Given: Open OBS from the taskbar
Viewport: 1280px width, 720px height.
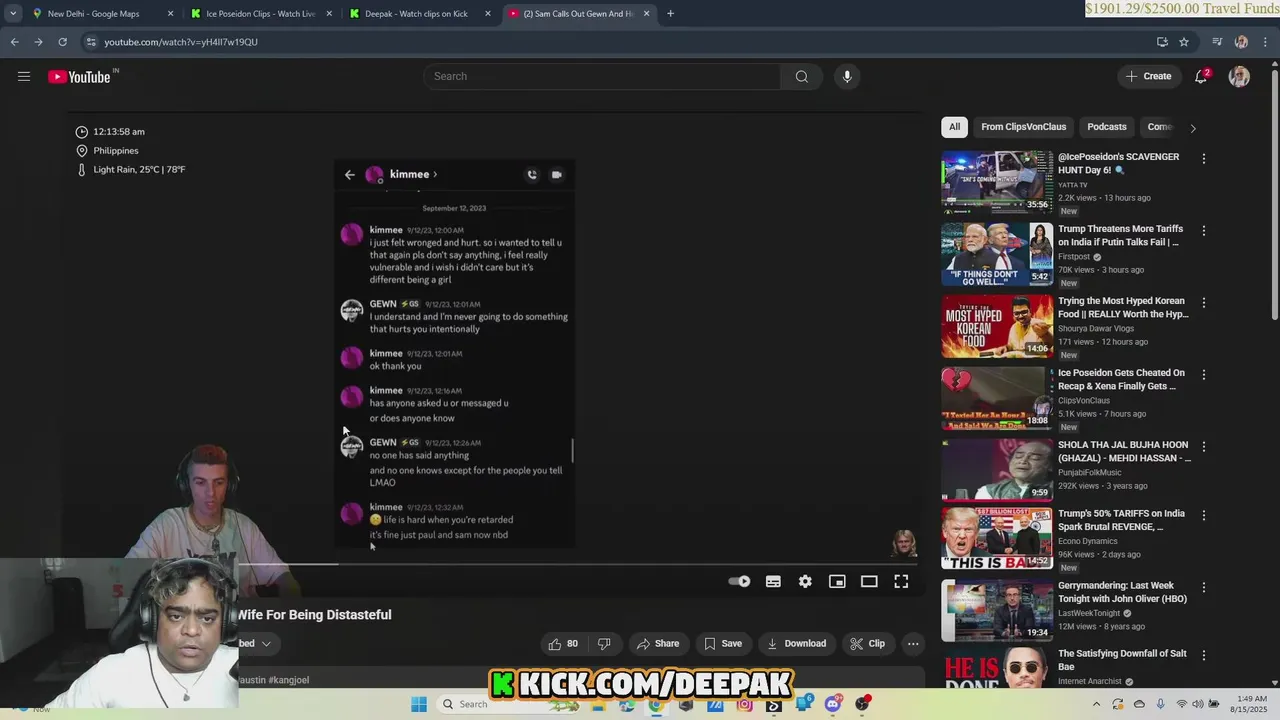Looking at the screenshot, I should pyautogui.click(x=862, y=704).
